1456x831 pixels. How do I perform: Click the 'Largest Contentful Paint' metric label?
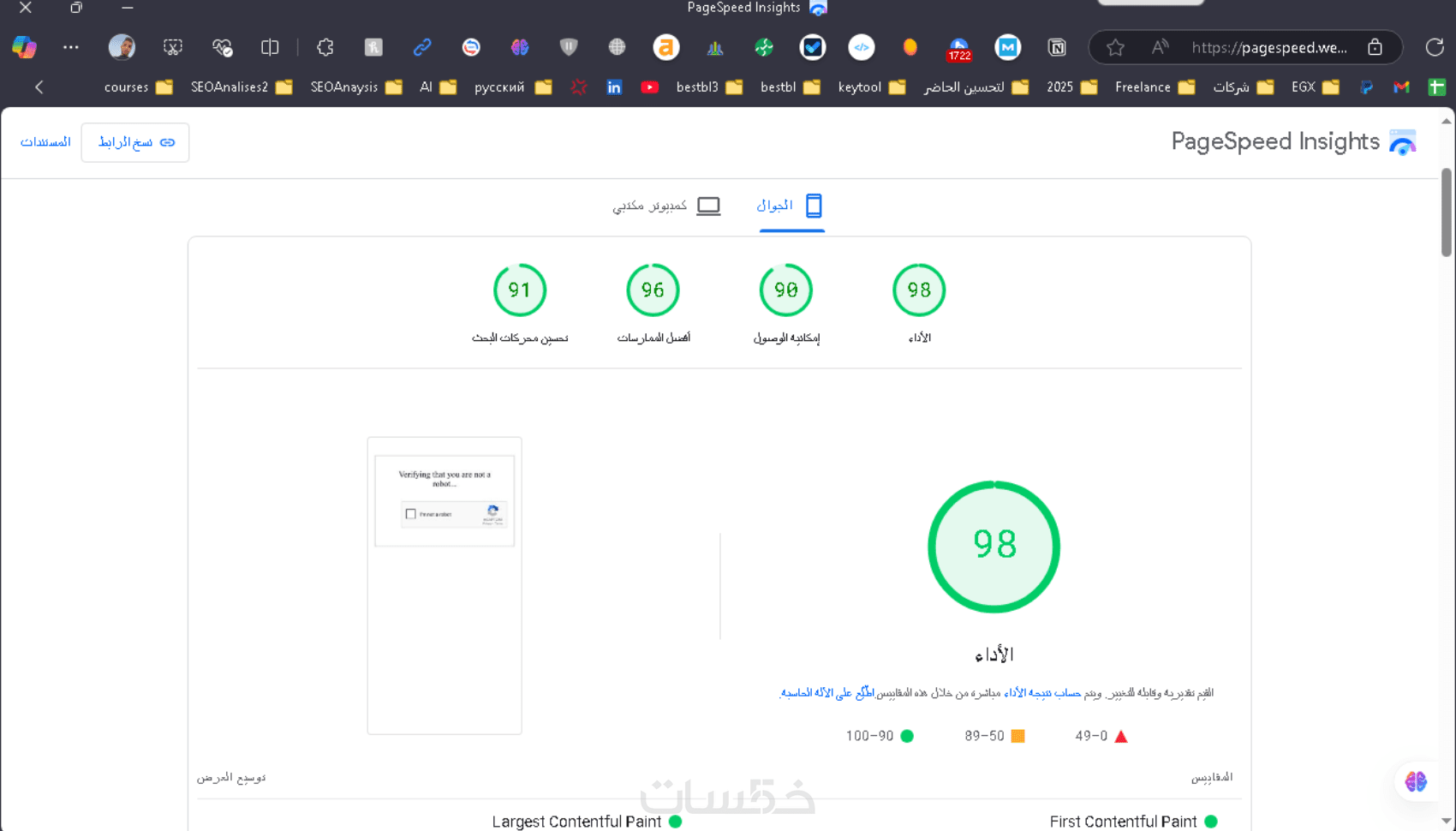tap(576, 822)
